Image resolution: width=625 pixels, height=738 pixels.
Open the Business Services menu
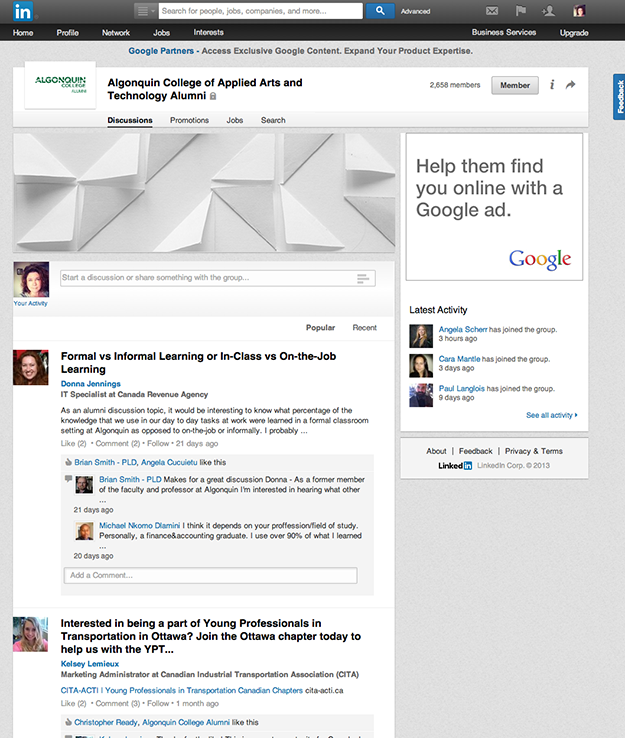pyautogui.click(x=504, y=32)
